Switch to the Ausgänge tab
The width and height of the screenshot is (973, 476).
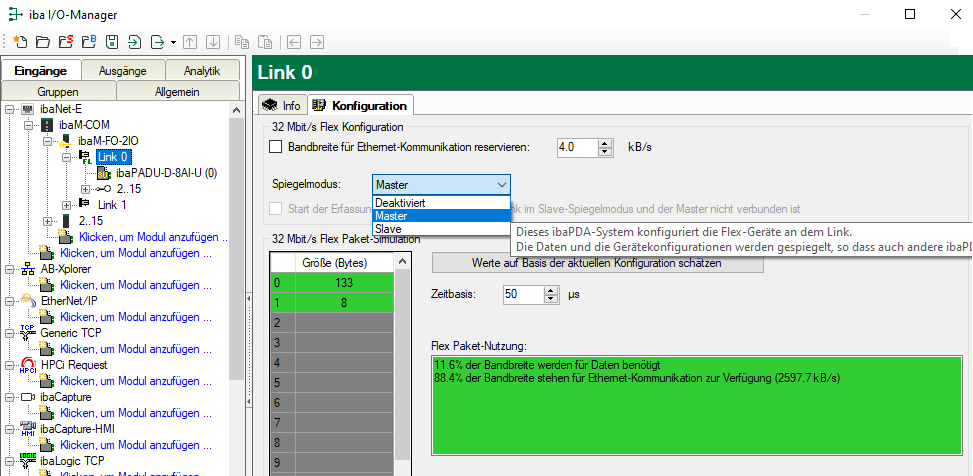(x=122, y=71)
